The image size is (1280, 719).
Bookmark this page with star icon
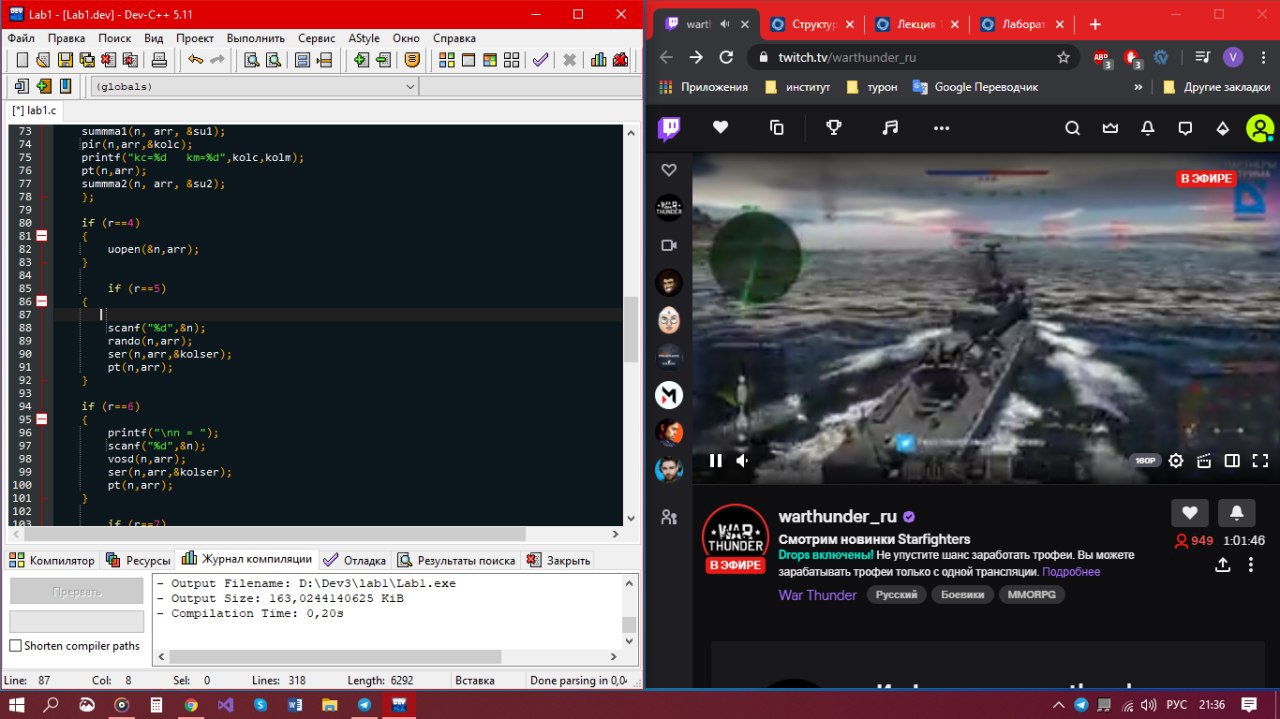click(1063, 57)
